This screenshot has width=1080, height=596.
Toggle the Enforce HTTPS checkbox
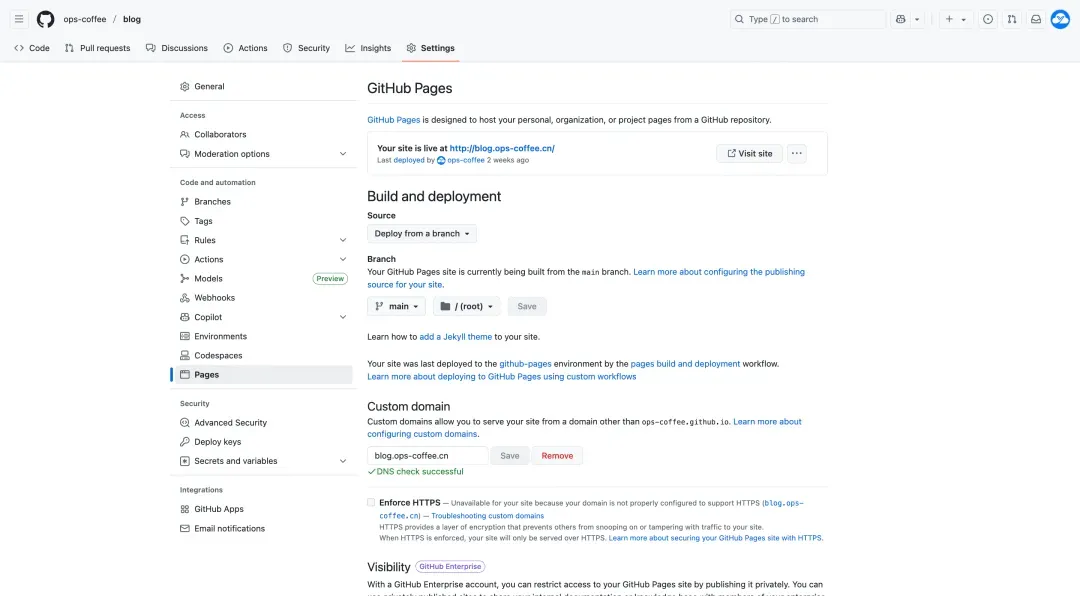tap(371, 502)
